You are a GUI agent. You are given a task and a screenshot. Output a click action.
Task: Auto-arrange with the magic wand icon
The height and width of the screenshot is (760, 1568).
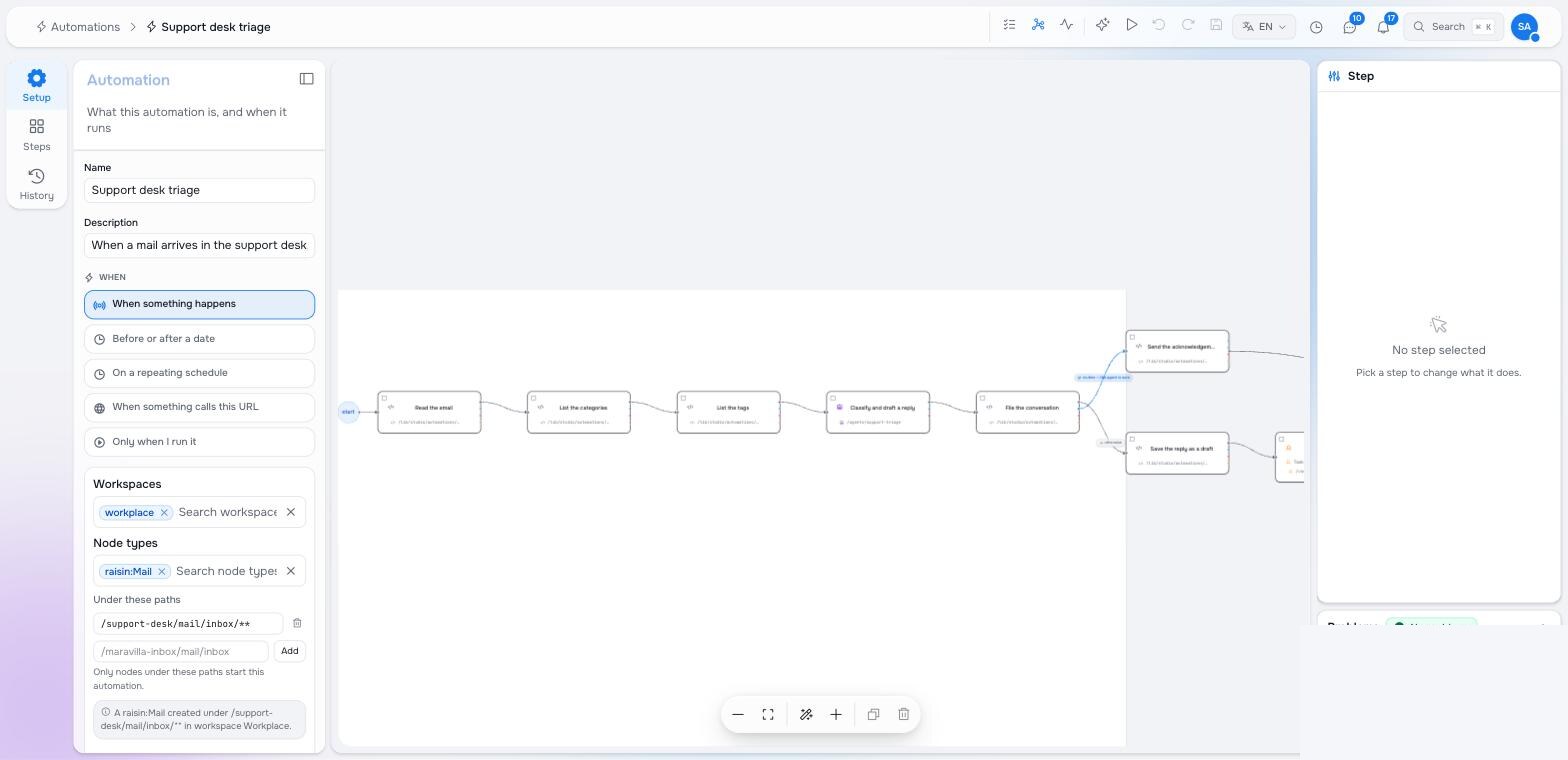click(x=806, y=714)
